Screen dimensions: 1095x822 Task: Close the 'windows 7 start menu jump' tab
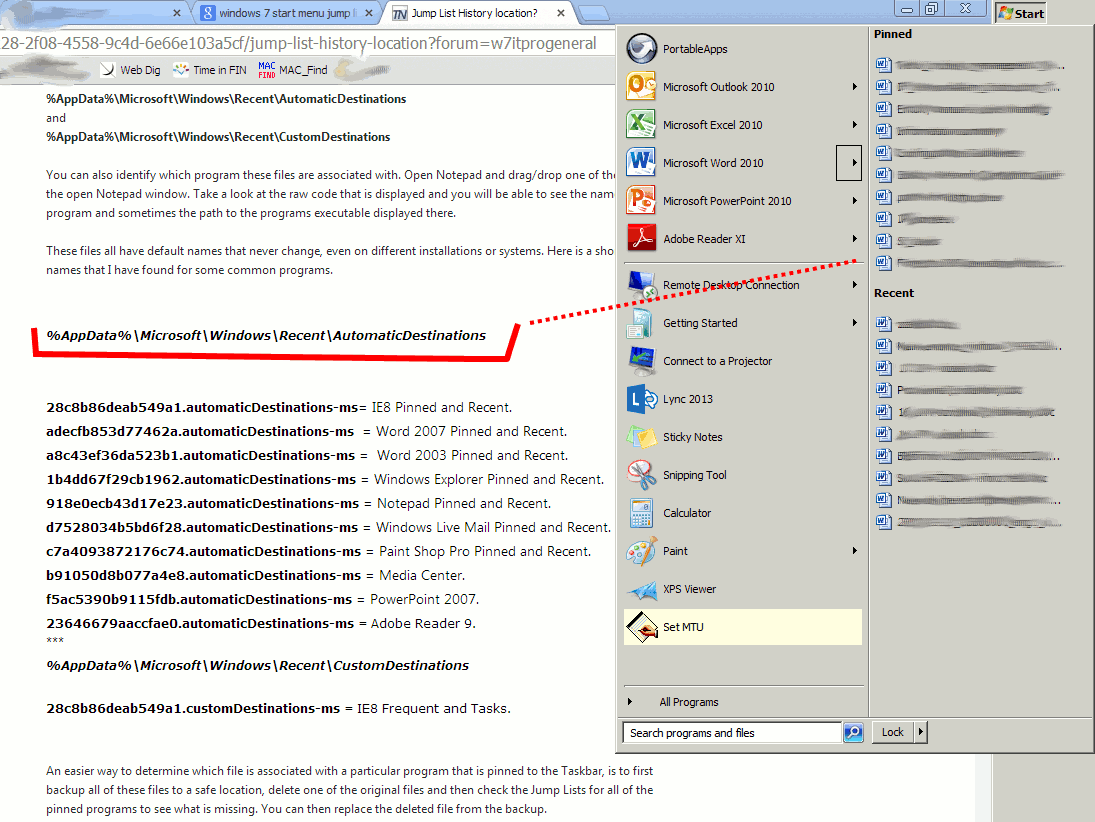click(x=369, y=13)
